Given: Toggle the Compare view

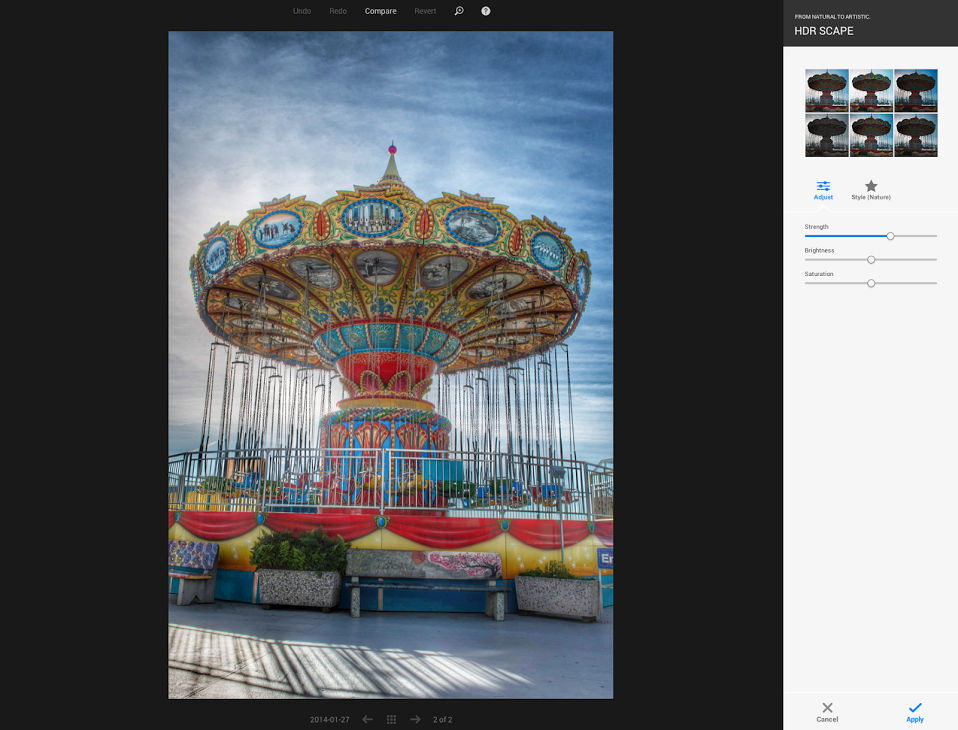Looking at the screenshot, I should tap(380, 11).
